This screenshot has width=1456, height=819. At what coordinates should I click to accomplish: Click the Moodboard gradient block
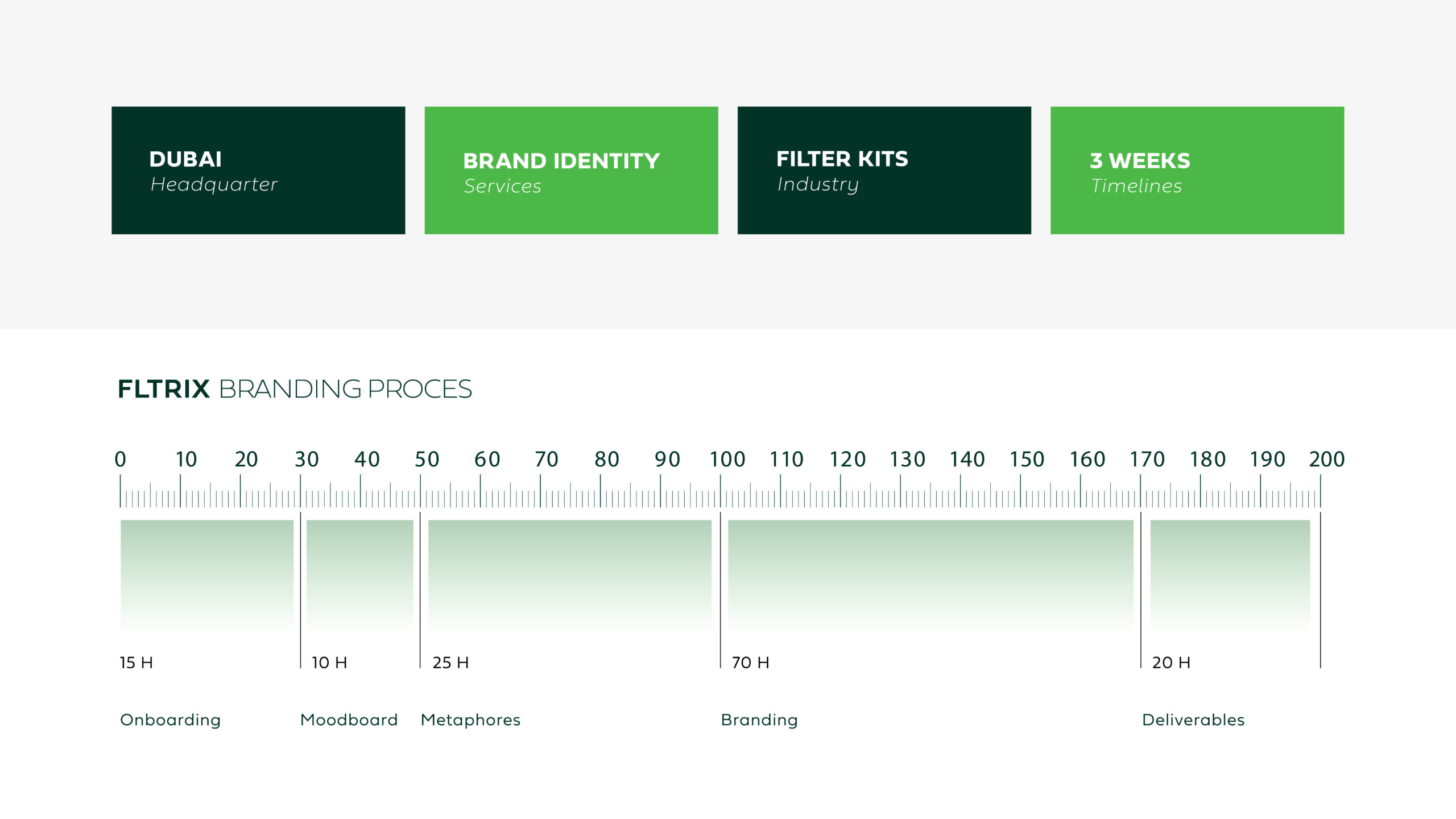click(359, 574)
